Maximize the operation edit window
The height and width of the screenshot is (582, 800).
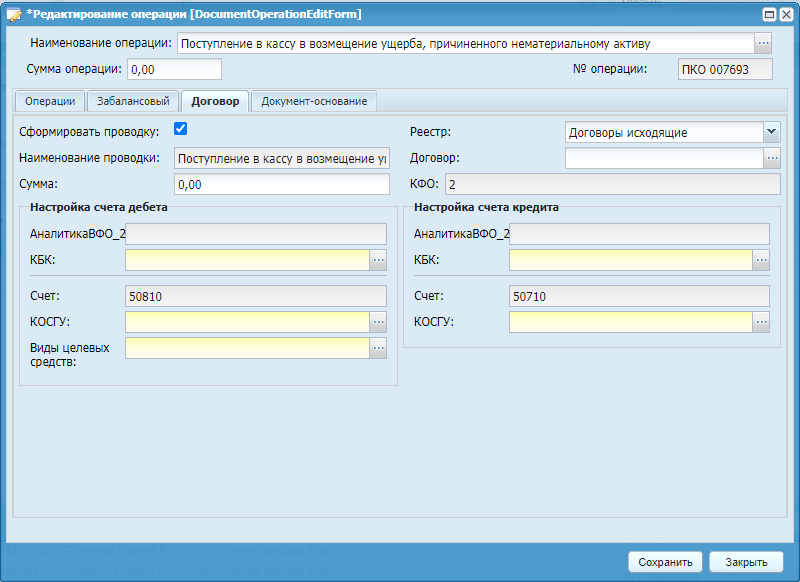click(769, 14)
